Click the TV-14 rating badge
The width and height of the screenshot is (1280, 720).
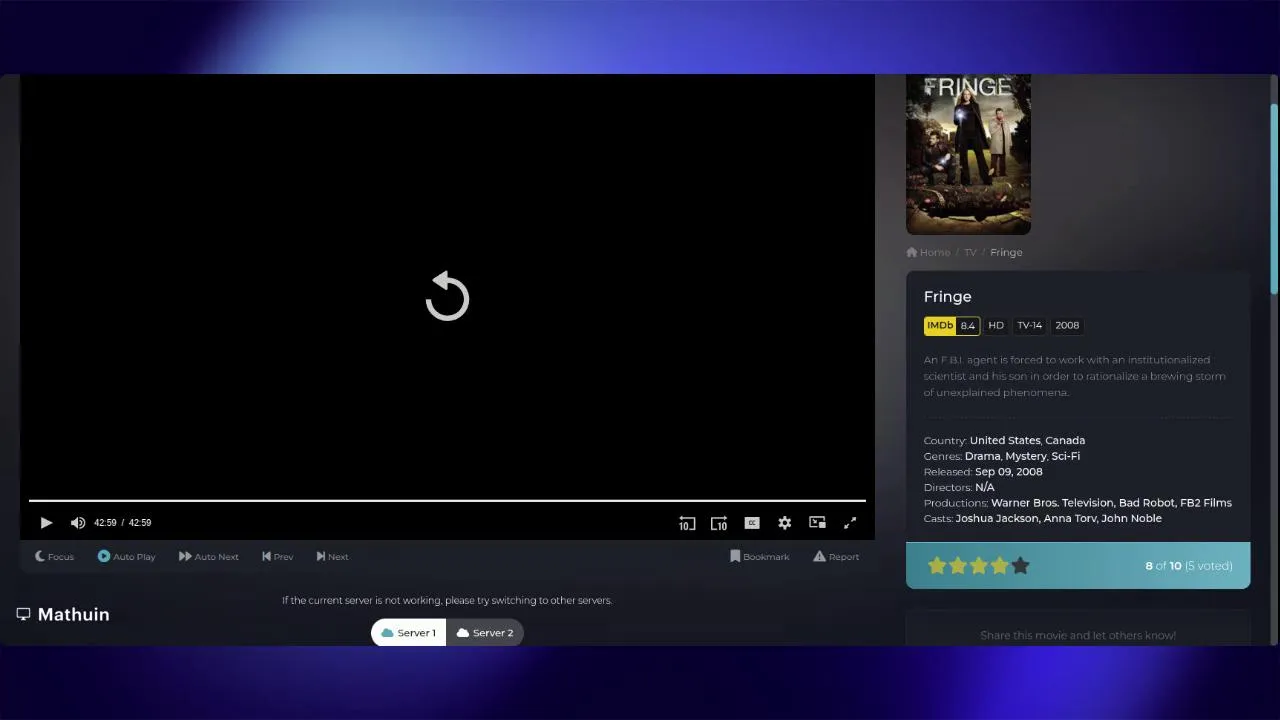click(x=1029, y=326)
